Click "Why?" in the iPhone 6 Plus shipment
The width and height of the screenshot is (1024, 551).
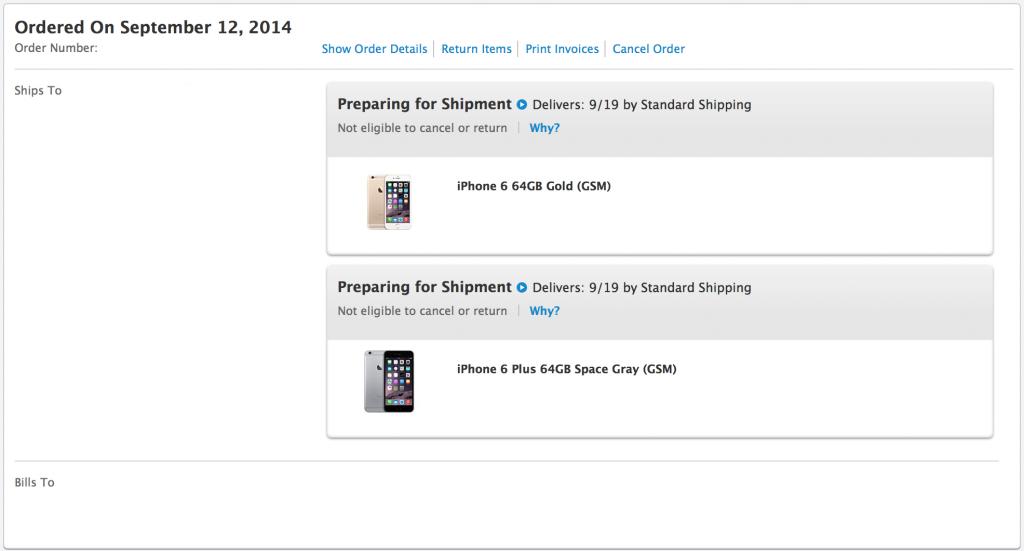tap(544, 311)
